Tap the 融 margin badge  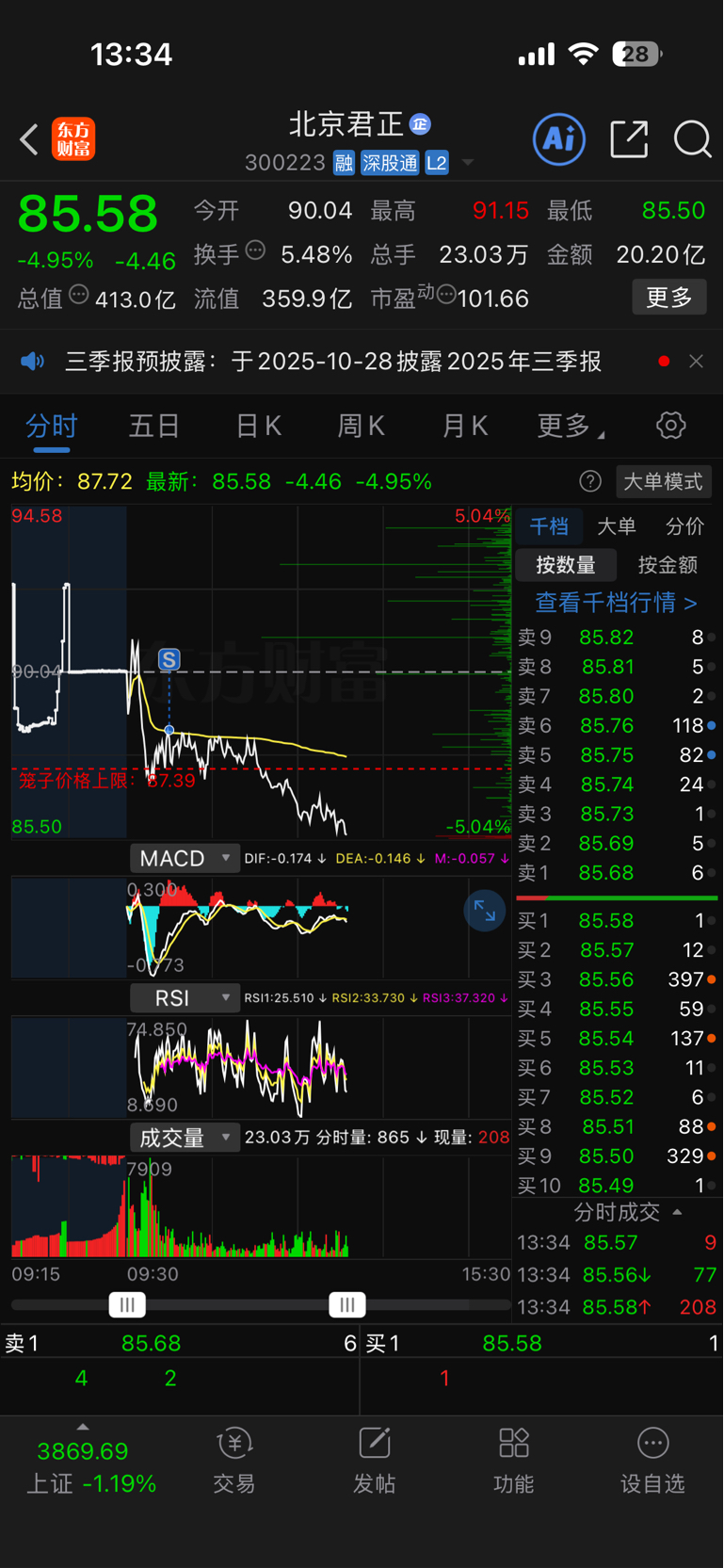(x=344, y=163)
